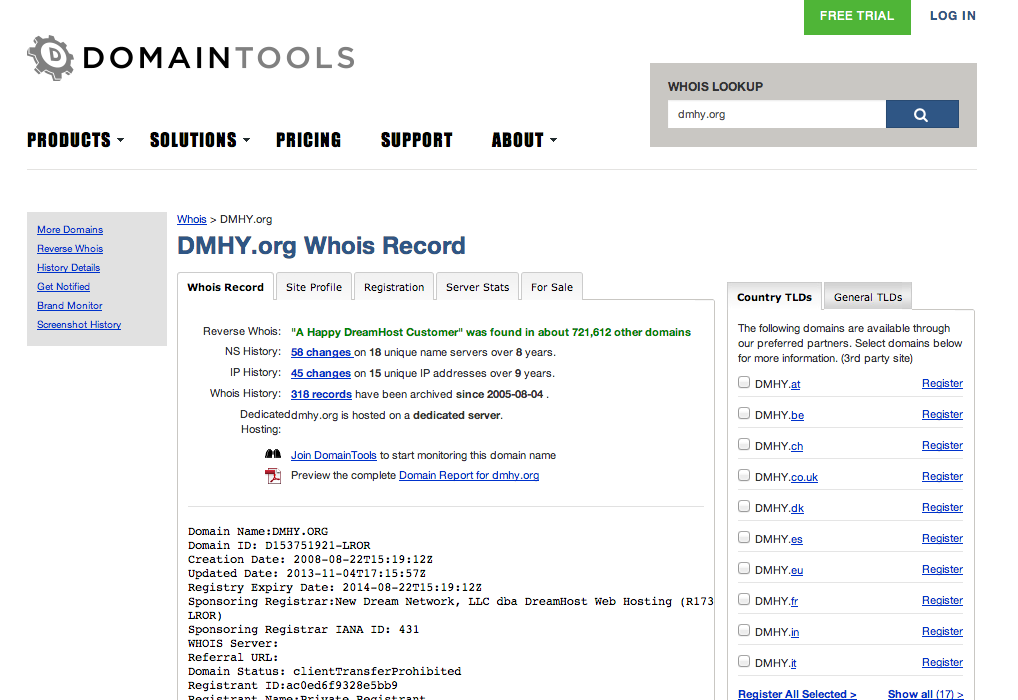The width and height of the screenshot is (1018, 700).
Task: Tick the DMHY.es checkbox
Action: tap(744, 538)
